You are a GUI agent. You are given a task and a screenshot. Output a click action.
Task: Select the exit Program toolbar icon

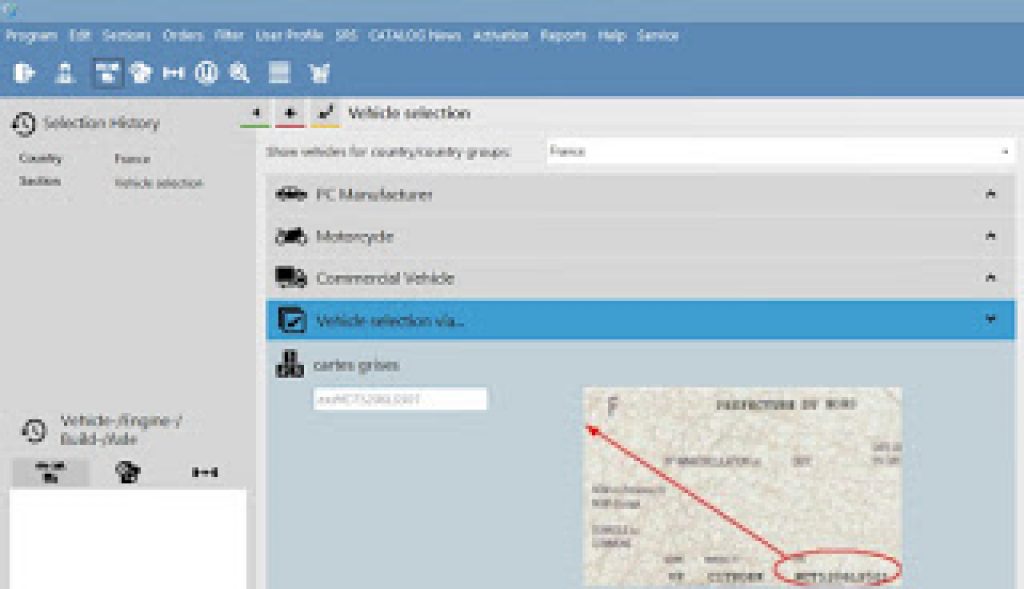[x=25, y=72]
